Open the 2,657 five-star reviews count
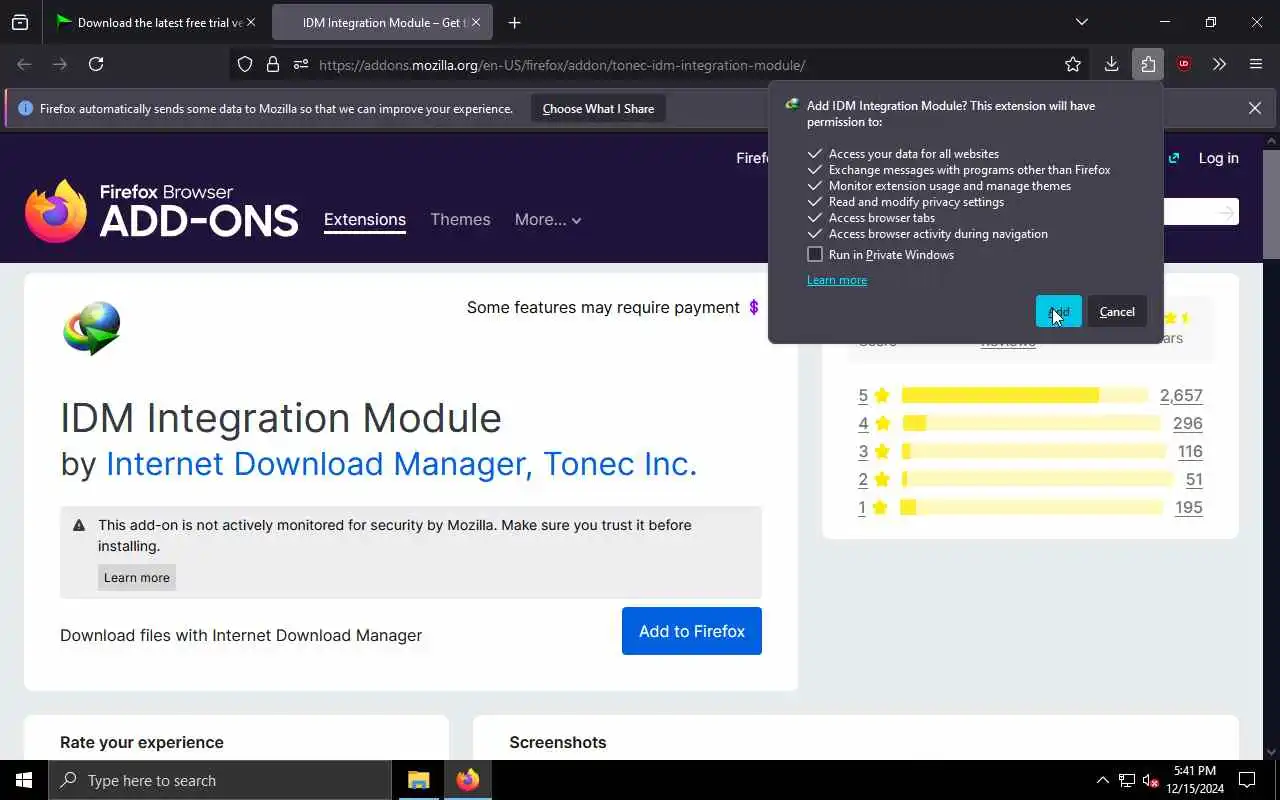 click(x=1181, y=395)
